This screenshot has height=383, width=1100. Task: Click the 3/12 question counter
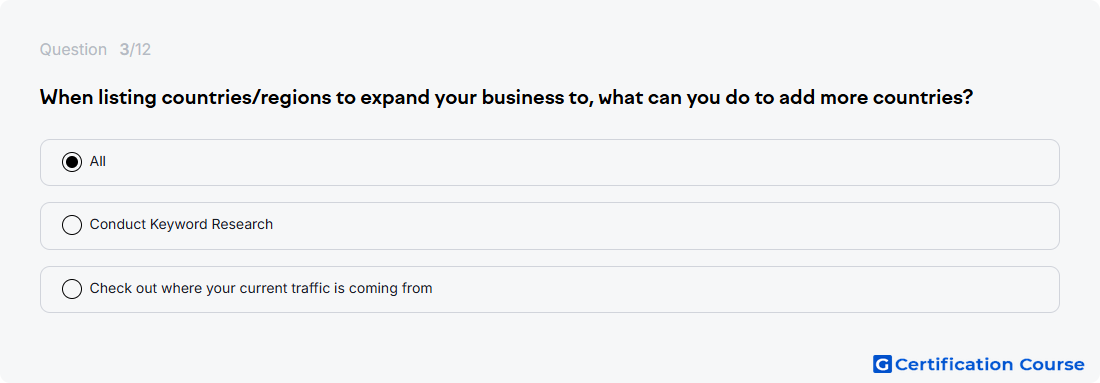point(135,50)
